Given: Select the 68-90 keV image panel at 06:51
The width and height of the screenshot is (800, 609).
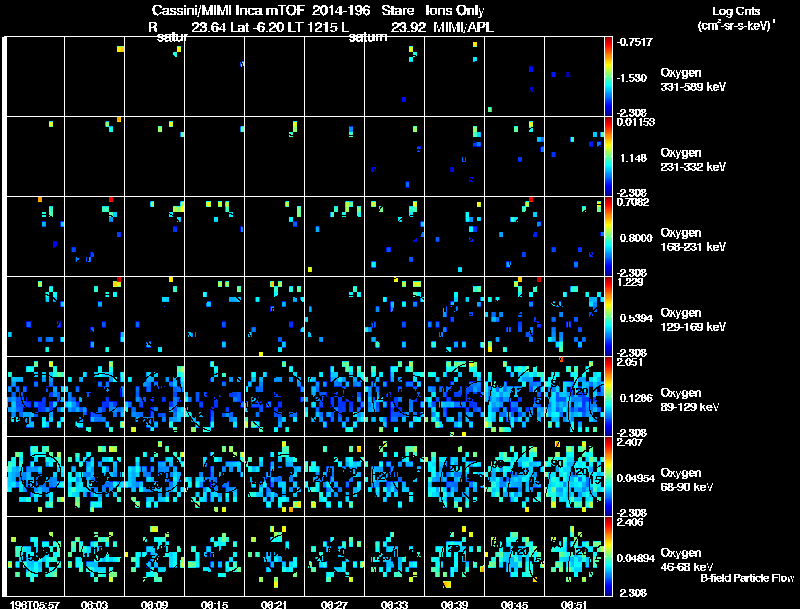Looking at the screenshot, I should (x=575, y=476).
